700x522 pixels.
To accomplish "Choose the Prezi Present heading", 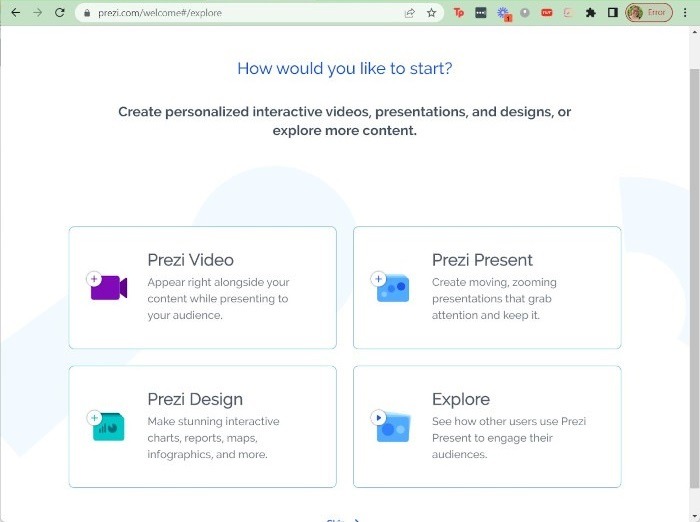I will pos(482,260).
